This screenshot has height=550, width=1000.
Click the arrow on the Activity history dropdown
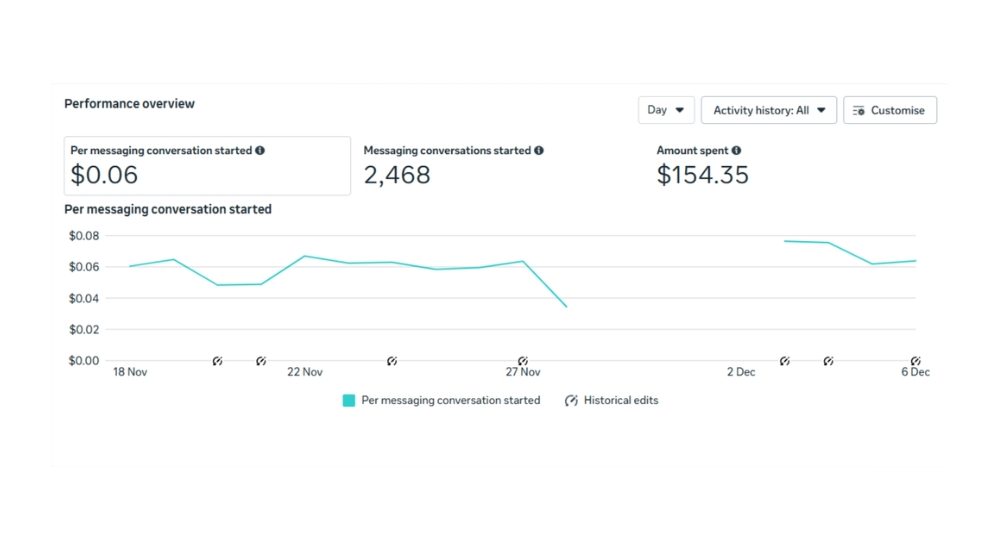[x=821, y=110]
